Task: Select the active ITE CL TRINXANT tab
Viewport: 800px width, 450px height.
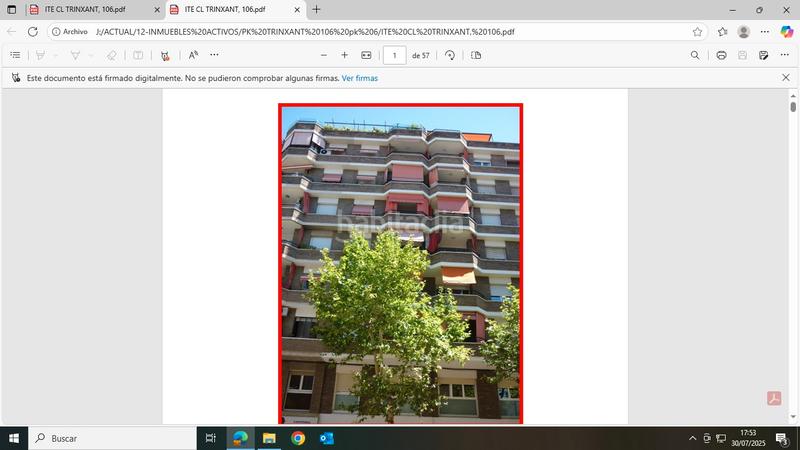Action: pos(235,10)
